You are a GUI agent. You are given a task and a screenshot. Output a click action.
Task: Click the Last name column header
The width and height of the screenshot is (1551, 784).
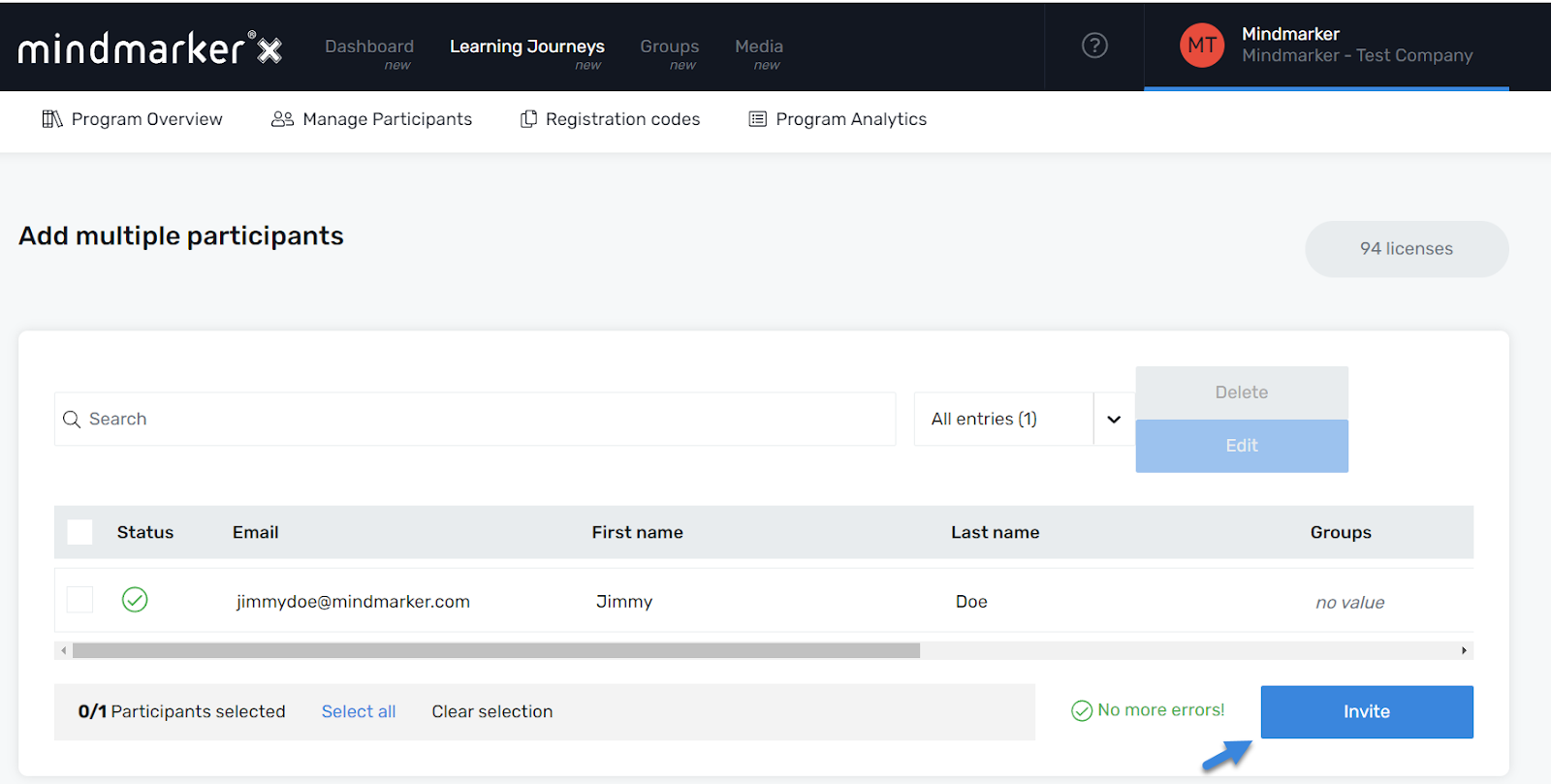(996, 532)
